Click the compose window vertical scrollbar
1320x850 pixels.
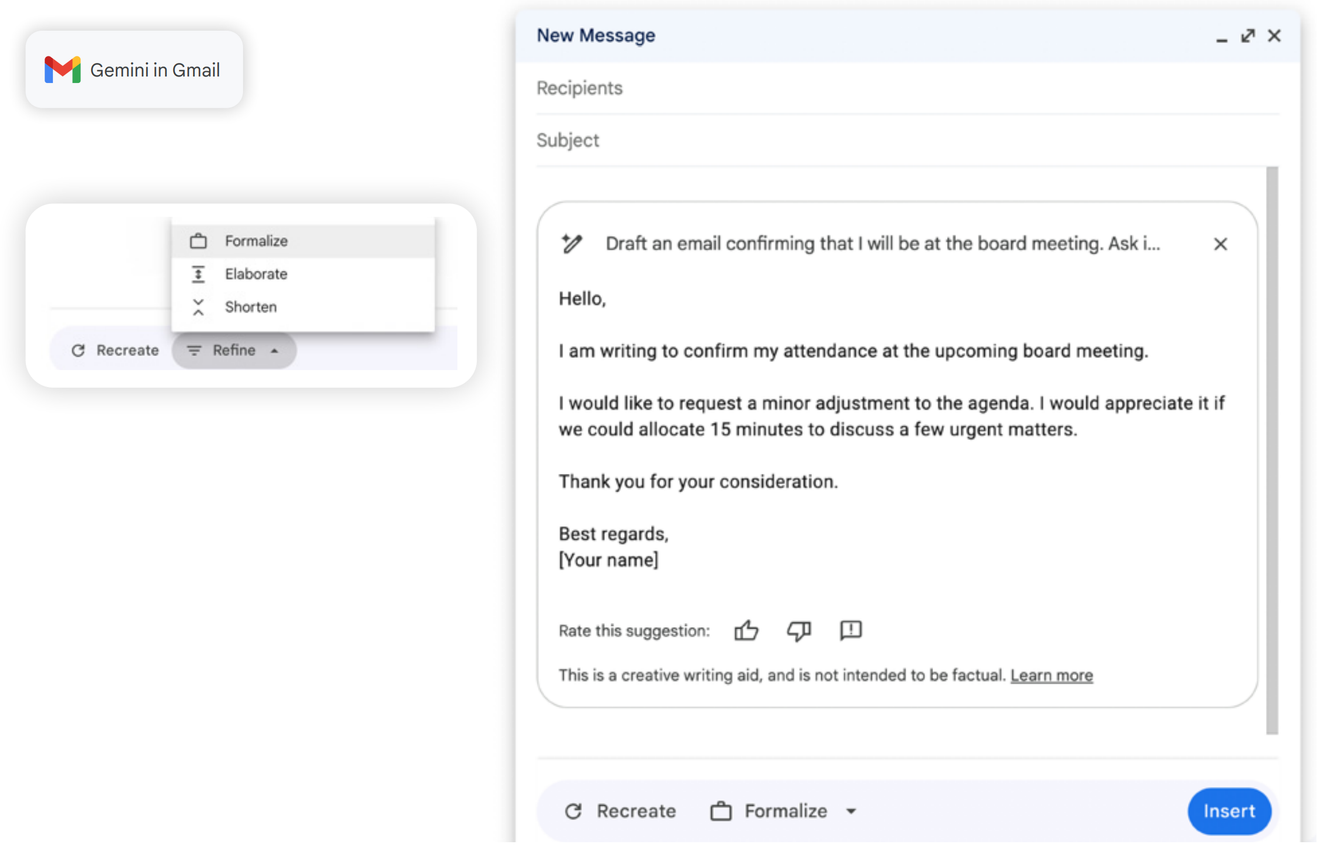coord(1272,450)
